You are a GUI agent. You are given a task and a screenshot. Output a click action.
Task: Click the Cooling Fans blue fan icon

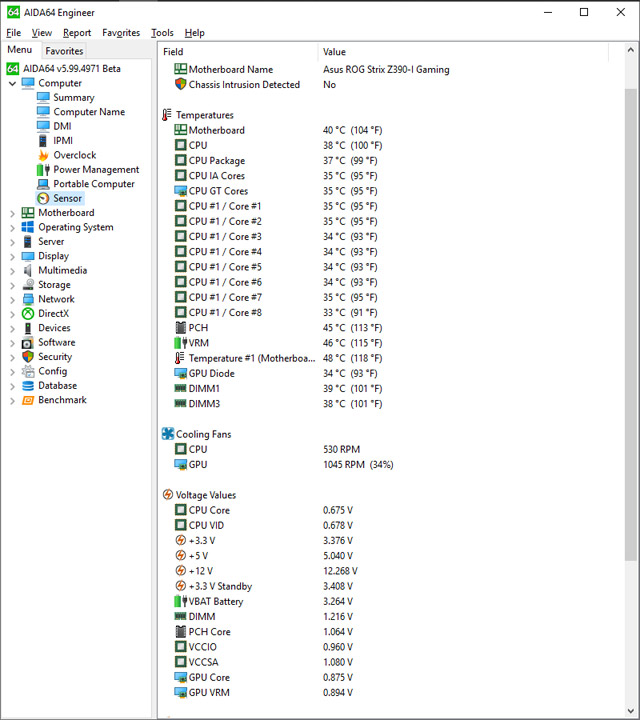click(168, 434)
